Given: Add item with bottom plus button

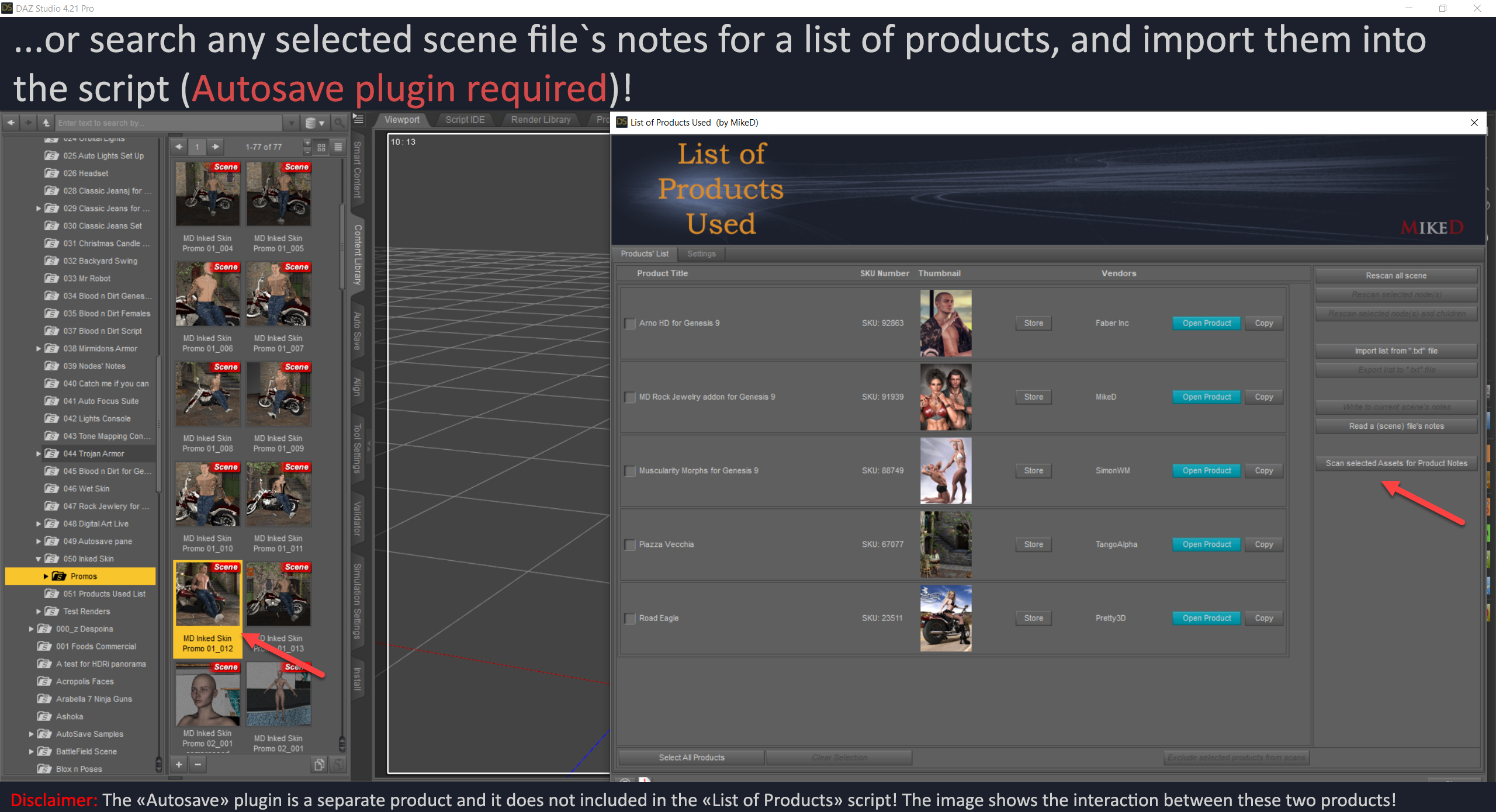Looking at the screenshot, I should [179, 764].
